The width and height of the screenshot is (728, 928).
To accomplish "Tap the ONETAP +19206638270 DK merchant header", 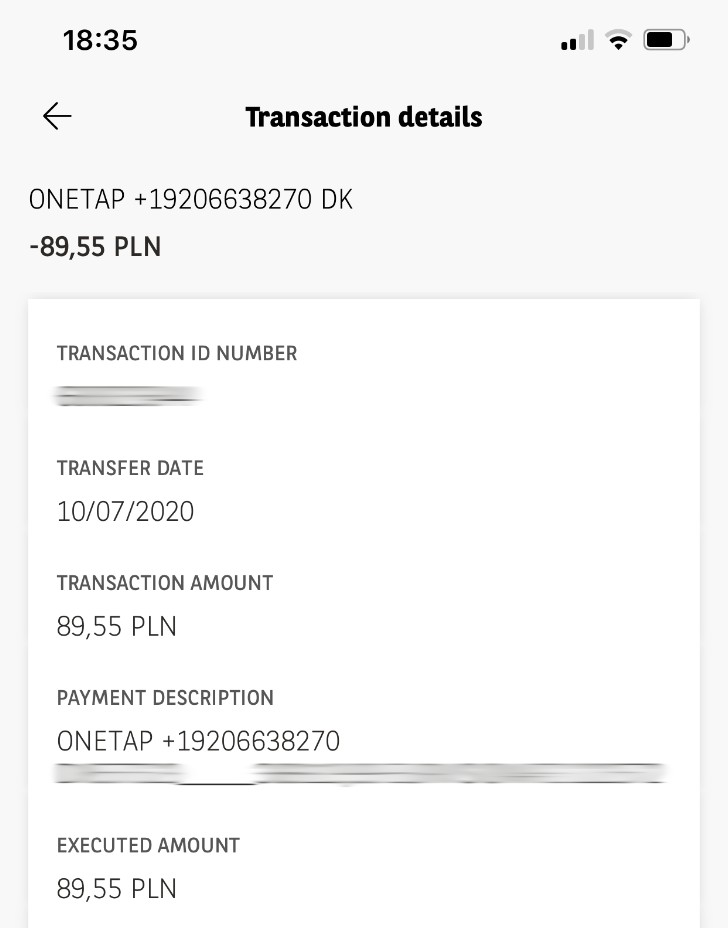I will click(191, 200).
